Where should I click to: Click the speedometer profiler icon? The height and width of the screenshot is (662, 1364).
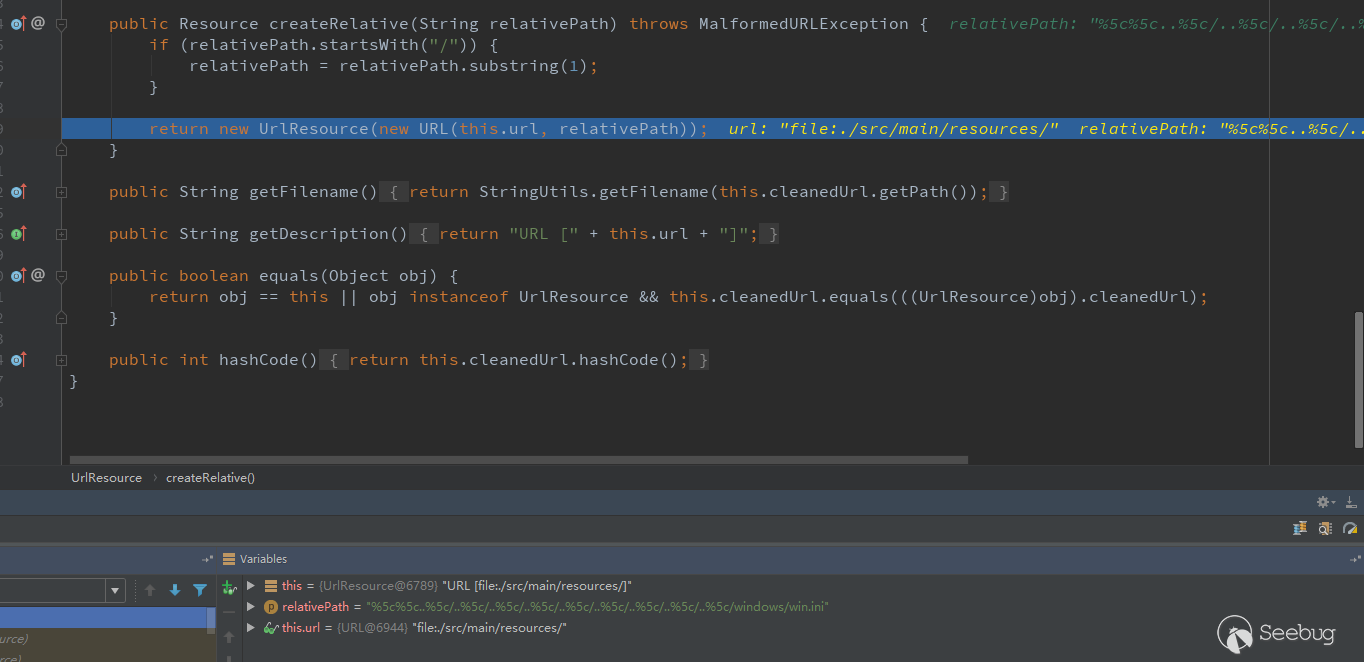pos(1350,528)
